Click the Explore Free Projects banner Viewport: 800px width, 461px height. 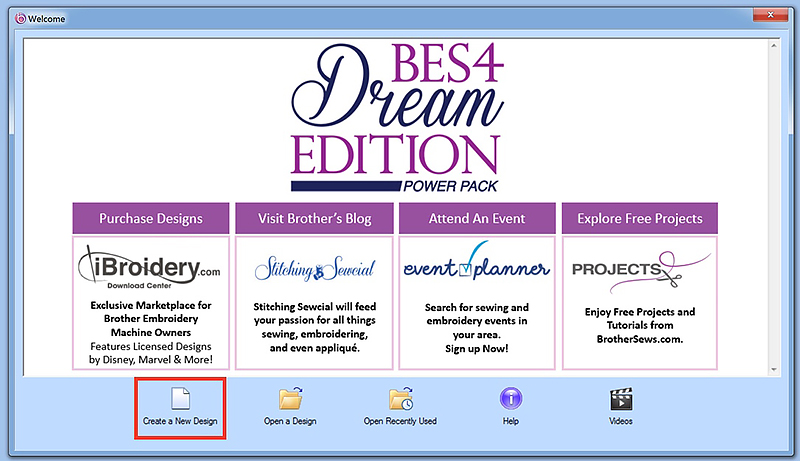coord(640,218)
